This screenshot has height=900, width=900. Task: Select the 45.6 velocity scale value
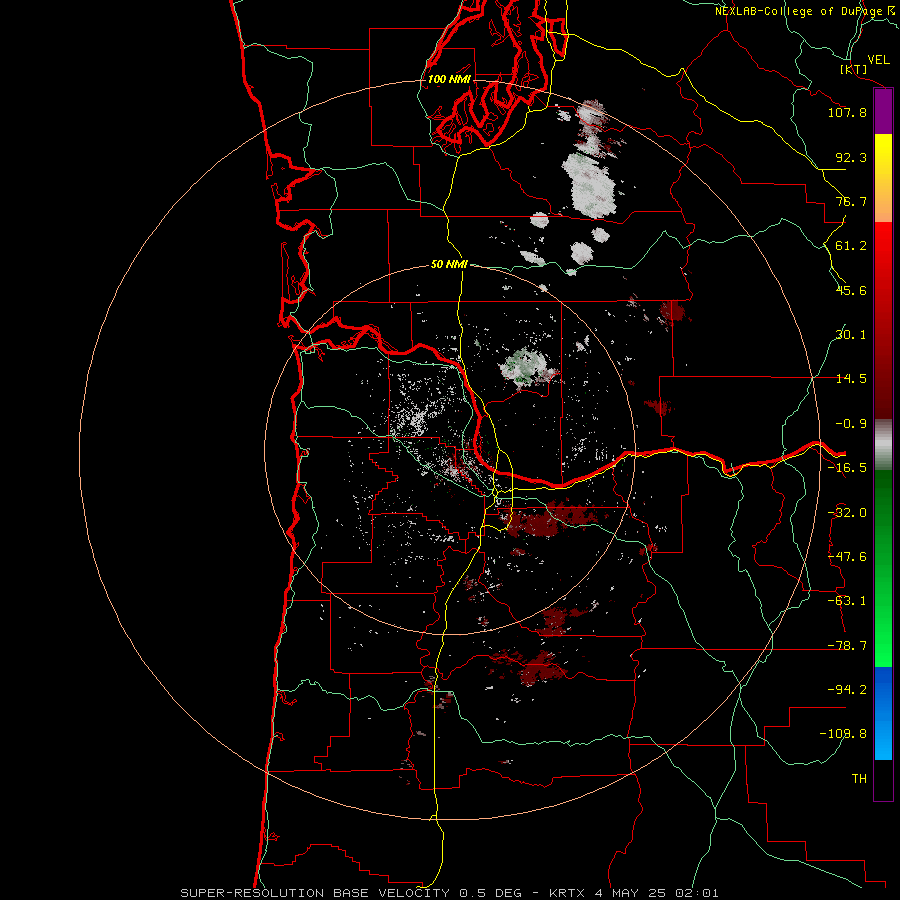coord(851,290)
